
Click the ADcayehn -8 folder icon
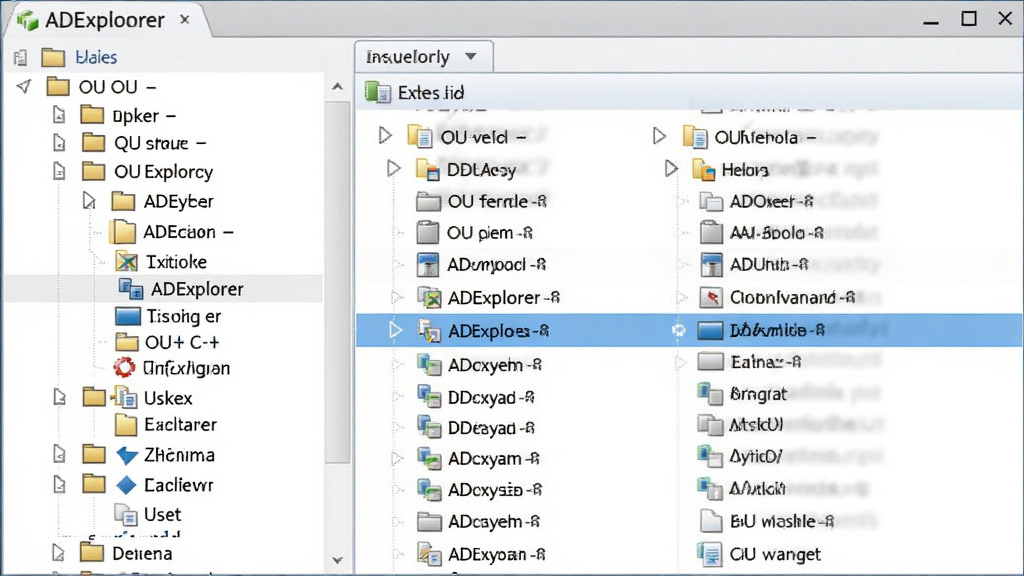coord(429,522)
